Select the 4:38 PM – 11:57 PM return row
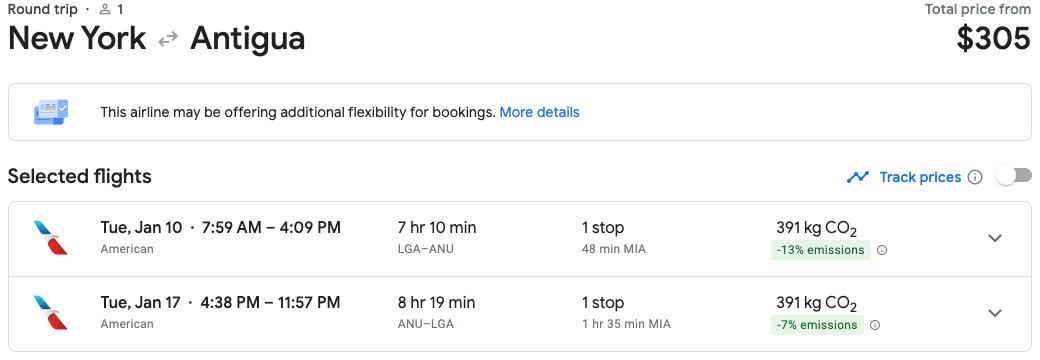Image resolution: width=1040 pixels, height=360 pixels. click(x=519, y=314)
